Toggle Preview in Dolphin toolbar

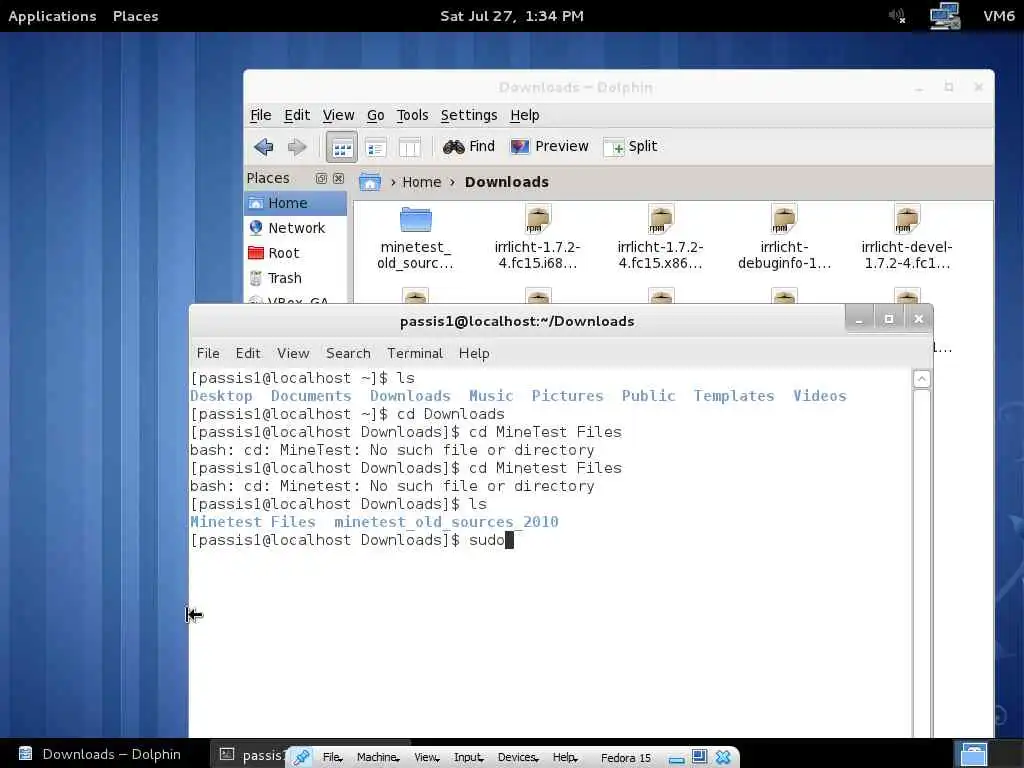click(549, 146)
